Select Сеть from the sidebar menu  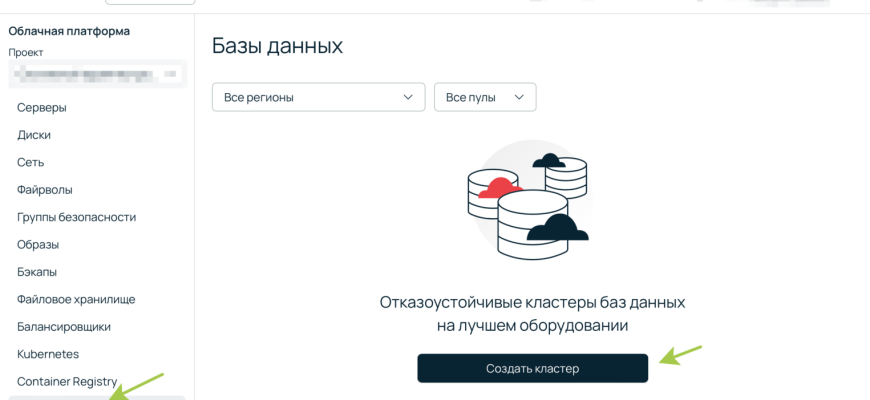pos(31,162)
